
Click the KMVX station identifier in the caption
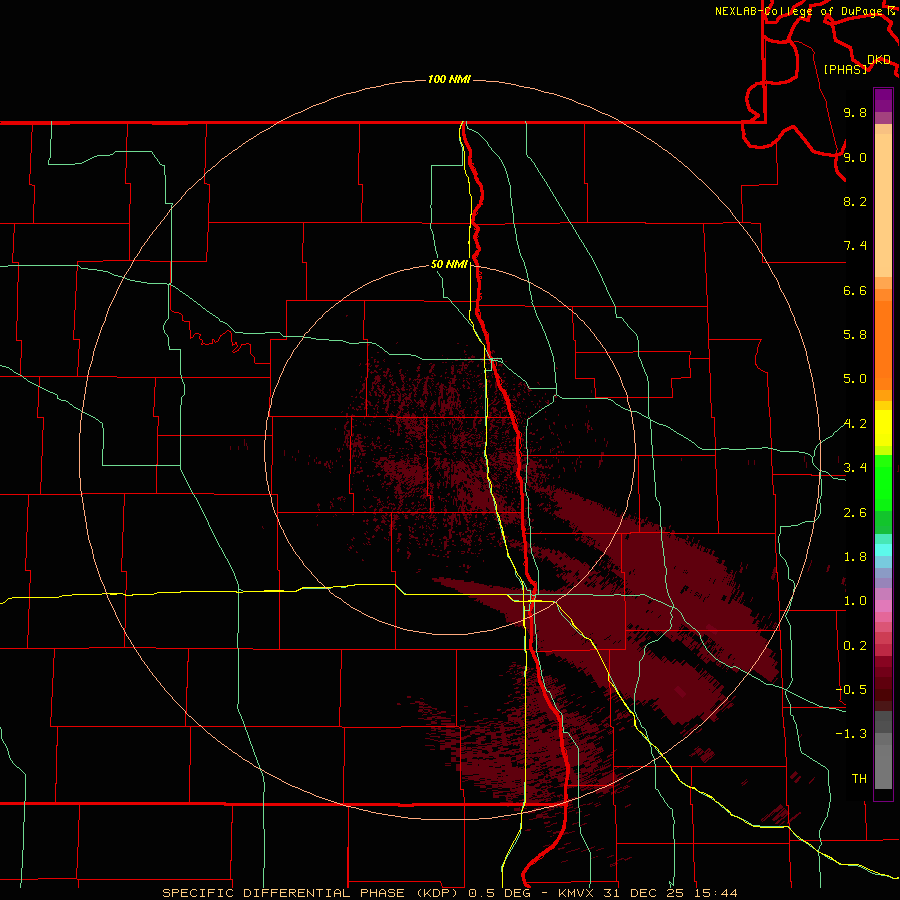pos(576,893)
